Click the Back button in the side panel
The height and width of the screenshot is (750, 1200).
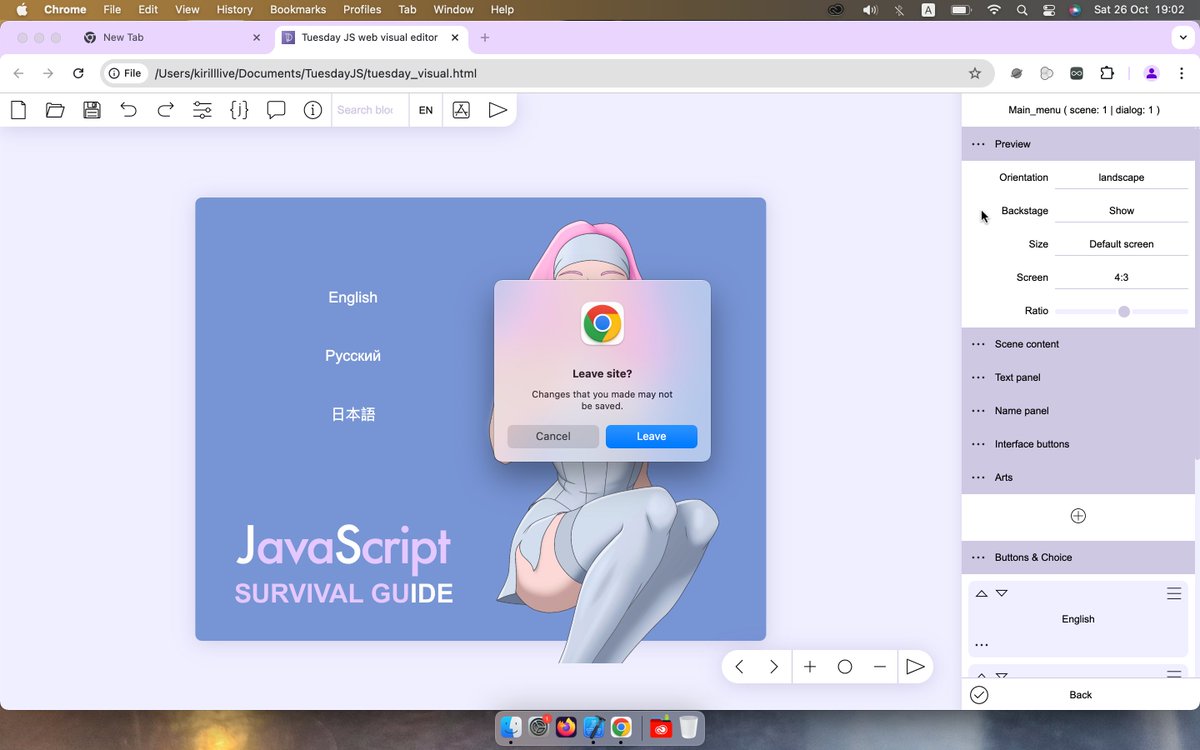[1080, 695]
